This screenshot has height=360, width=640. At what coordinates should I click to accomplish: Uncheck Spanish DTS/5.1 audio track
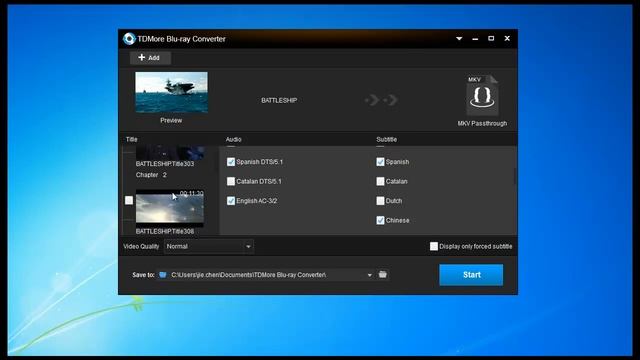(231, 162)
